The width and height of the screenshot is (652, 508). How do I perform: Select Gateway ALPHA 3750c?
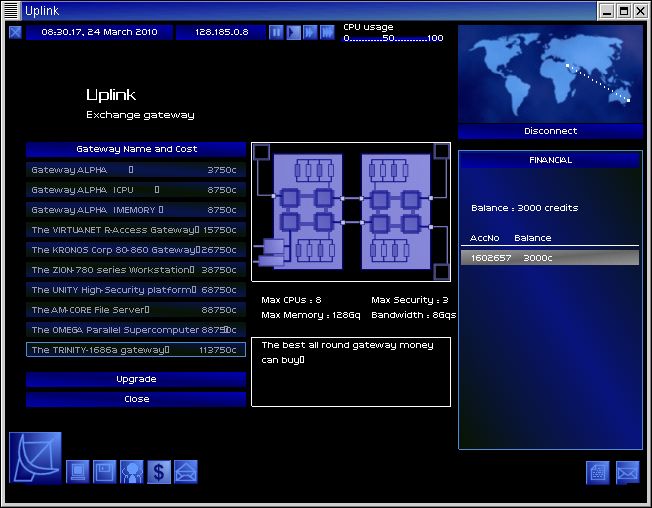pos(136,170)
